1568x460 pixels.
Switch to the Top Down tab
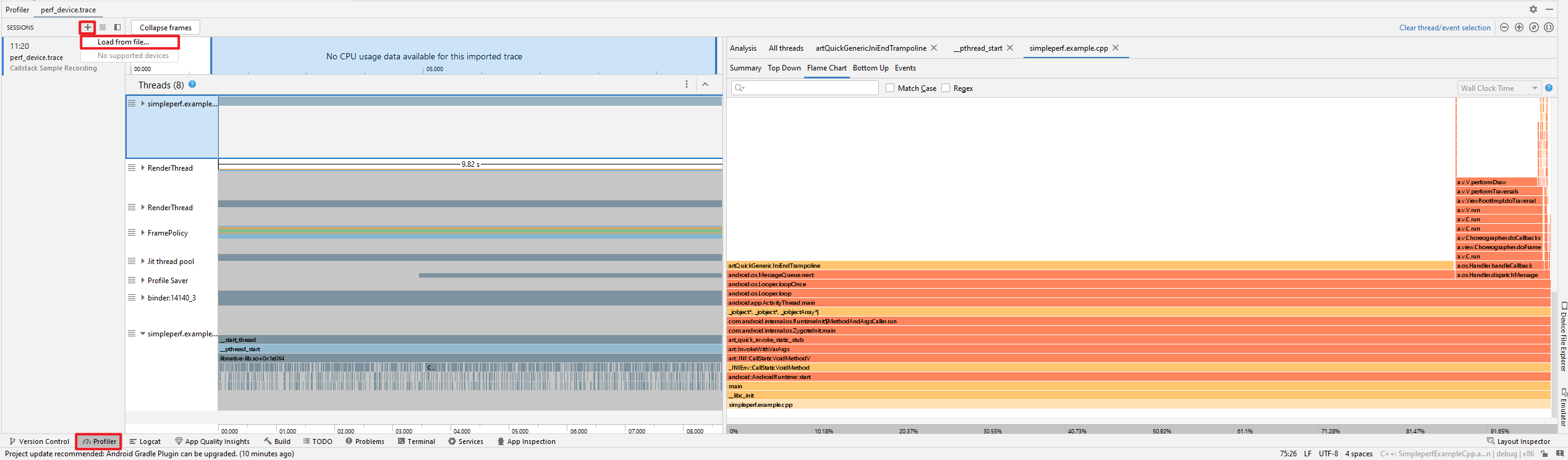[x=784, y=68]
